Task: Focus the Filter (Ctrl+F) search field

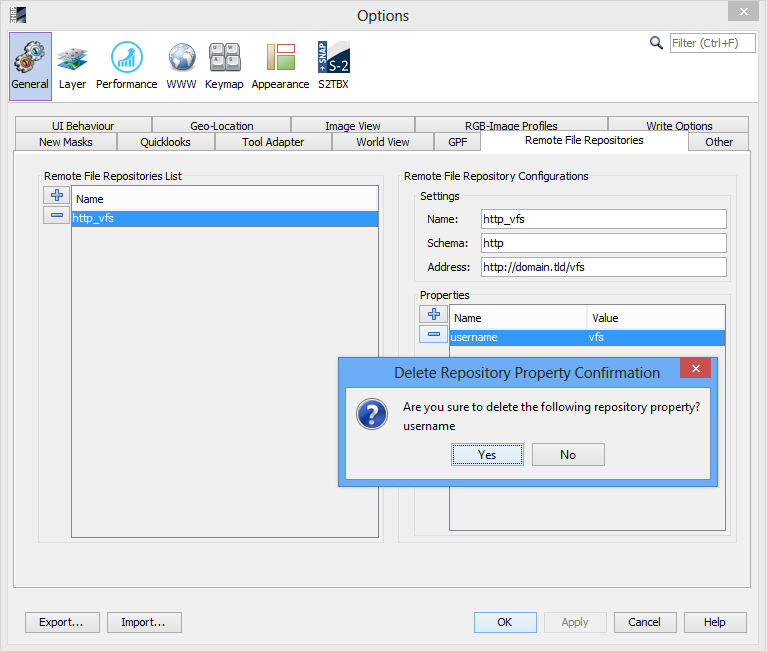Action: [712, 43]
